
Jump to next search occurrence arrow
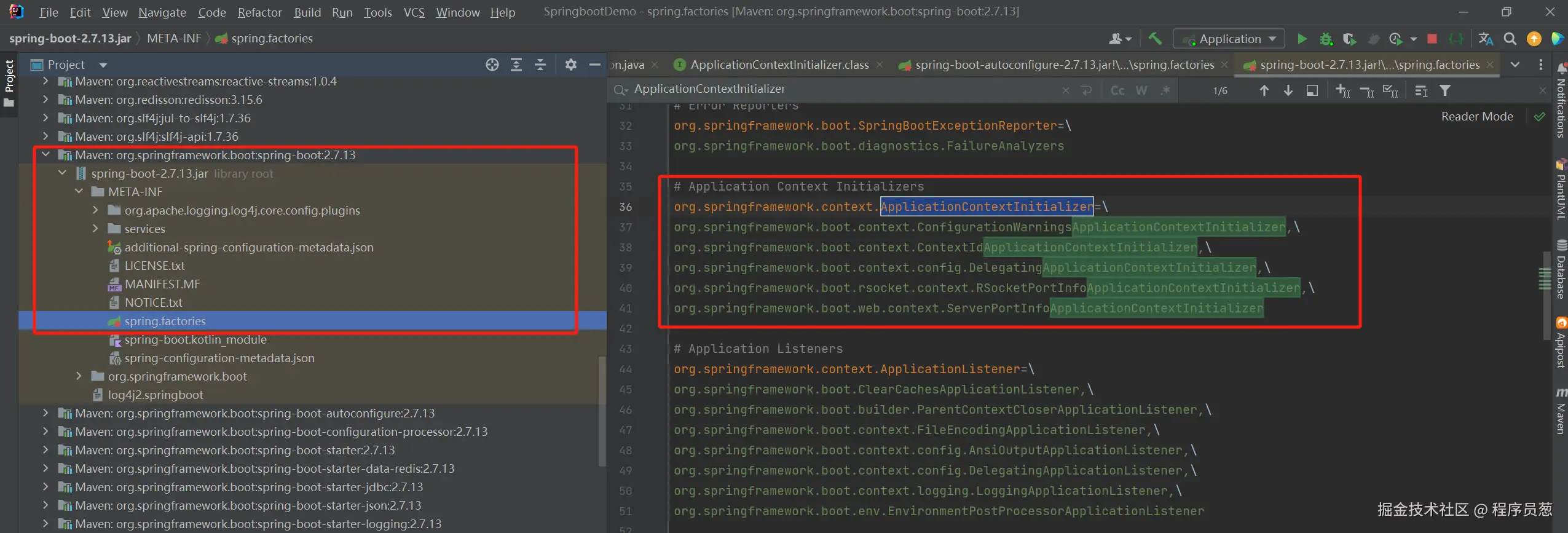[1288, 90]
